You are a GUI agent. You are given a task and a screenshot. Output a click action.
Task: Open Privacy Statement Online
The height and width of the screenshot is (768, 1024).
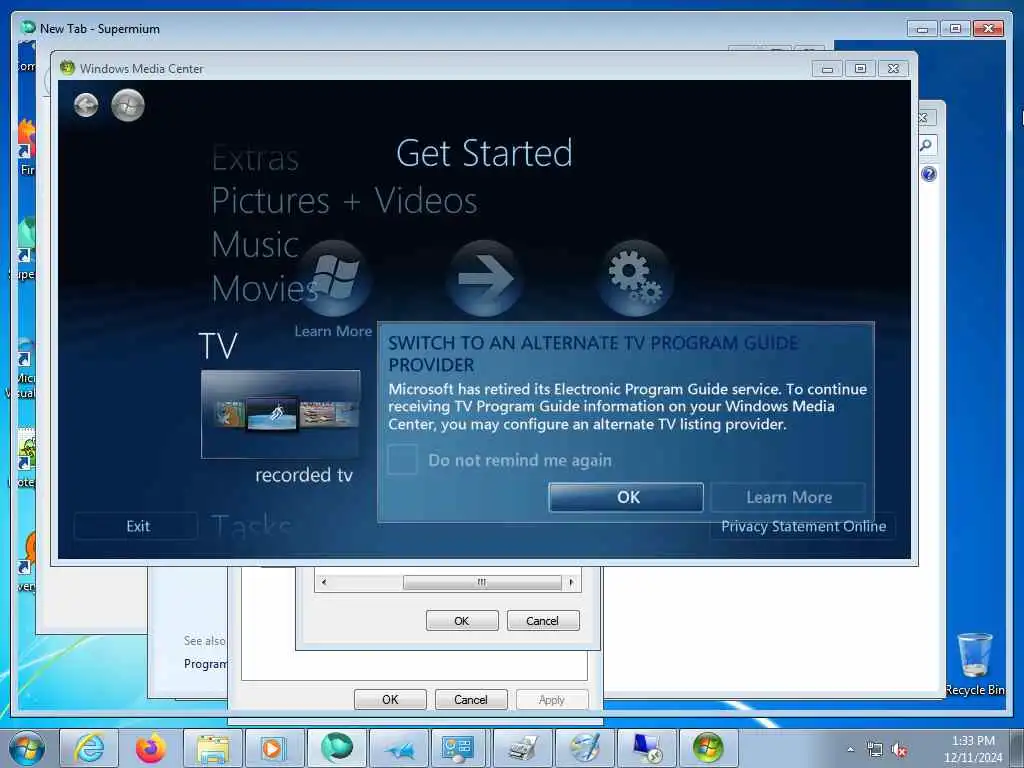803,526
